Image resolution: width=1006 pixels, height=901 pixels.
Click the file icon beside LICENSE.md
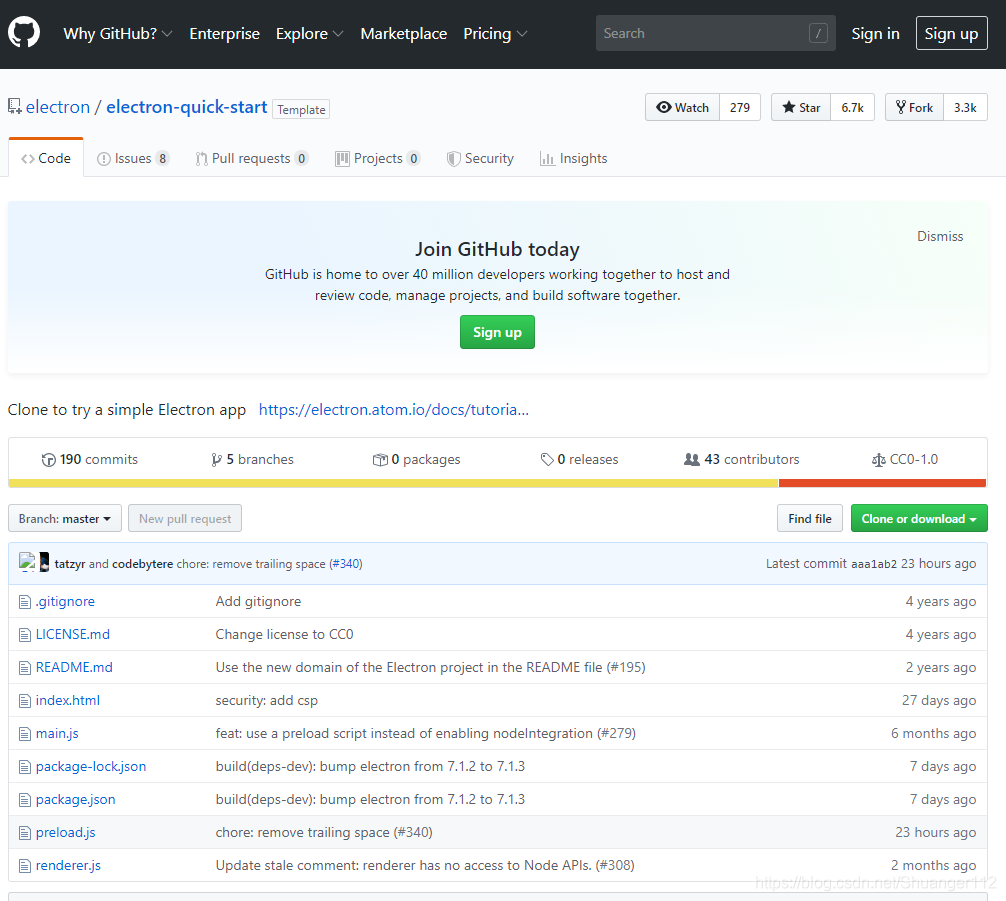click(24, 635)
